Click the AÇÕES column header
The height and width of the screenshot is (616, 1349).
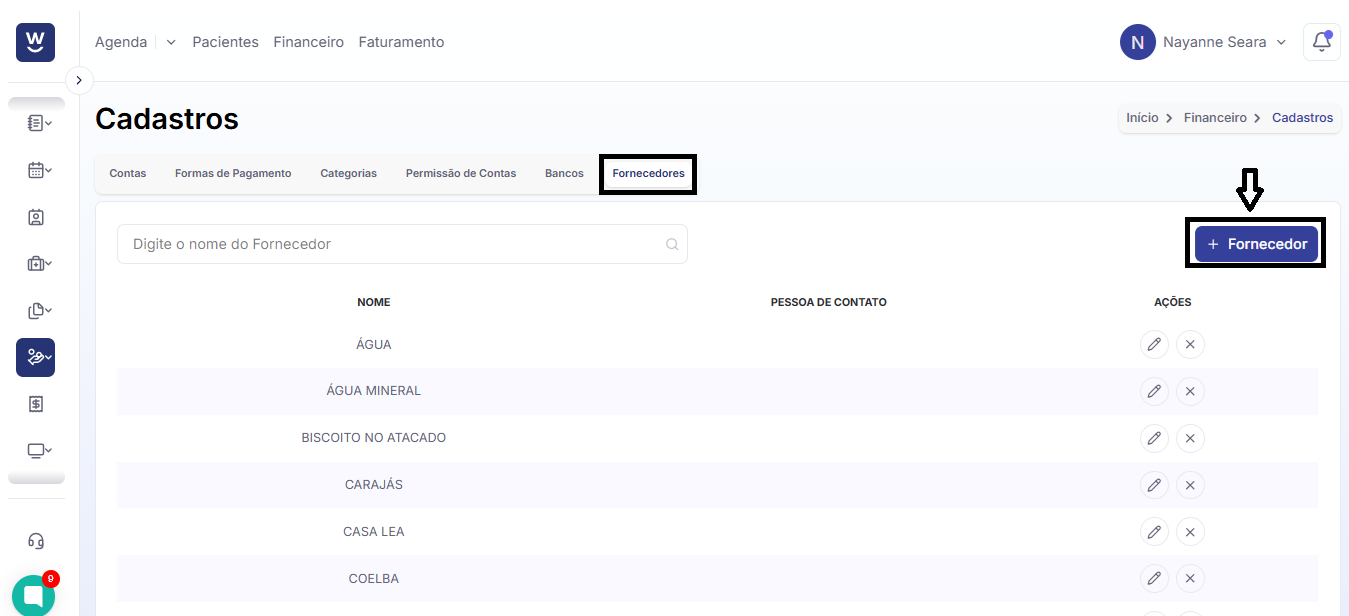click(1173, 302)
